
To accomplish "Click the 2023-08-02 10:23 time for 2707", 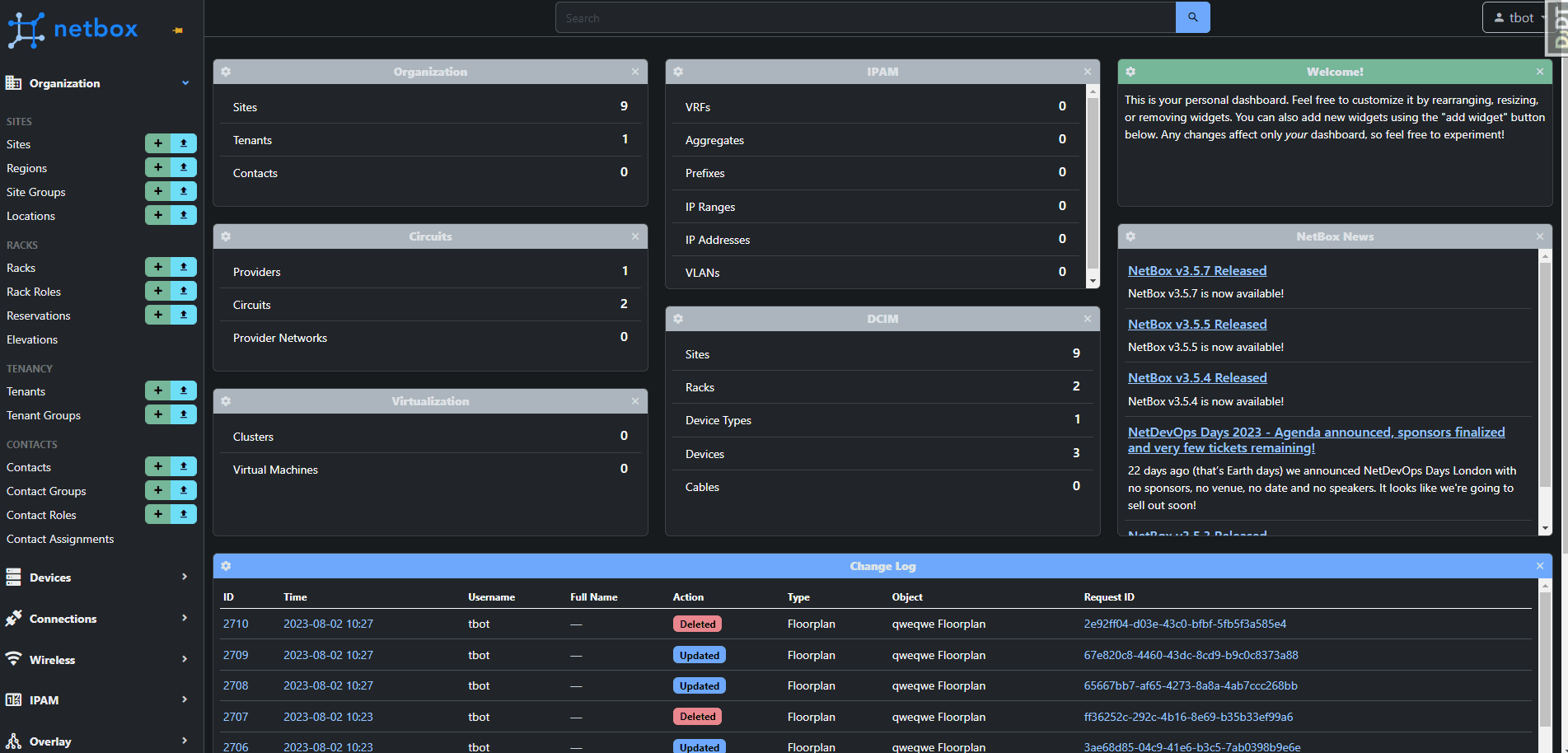I will [328, 717].
